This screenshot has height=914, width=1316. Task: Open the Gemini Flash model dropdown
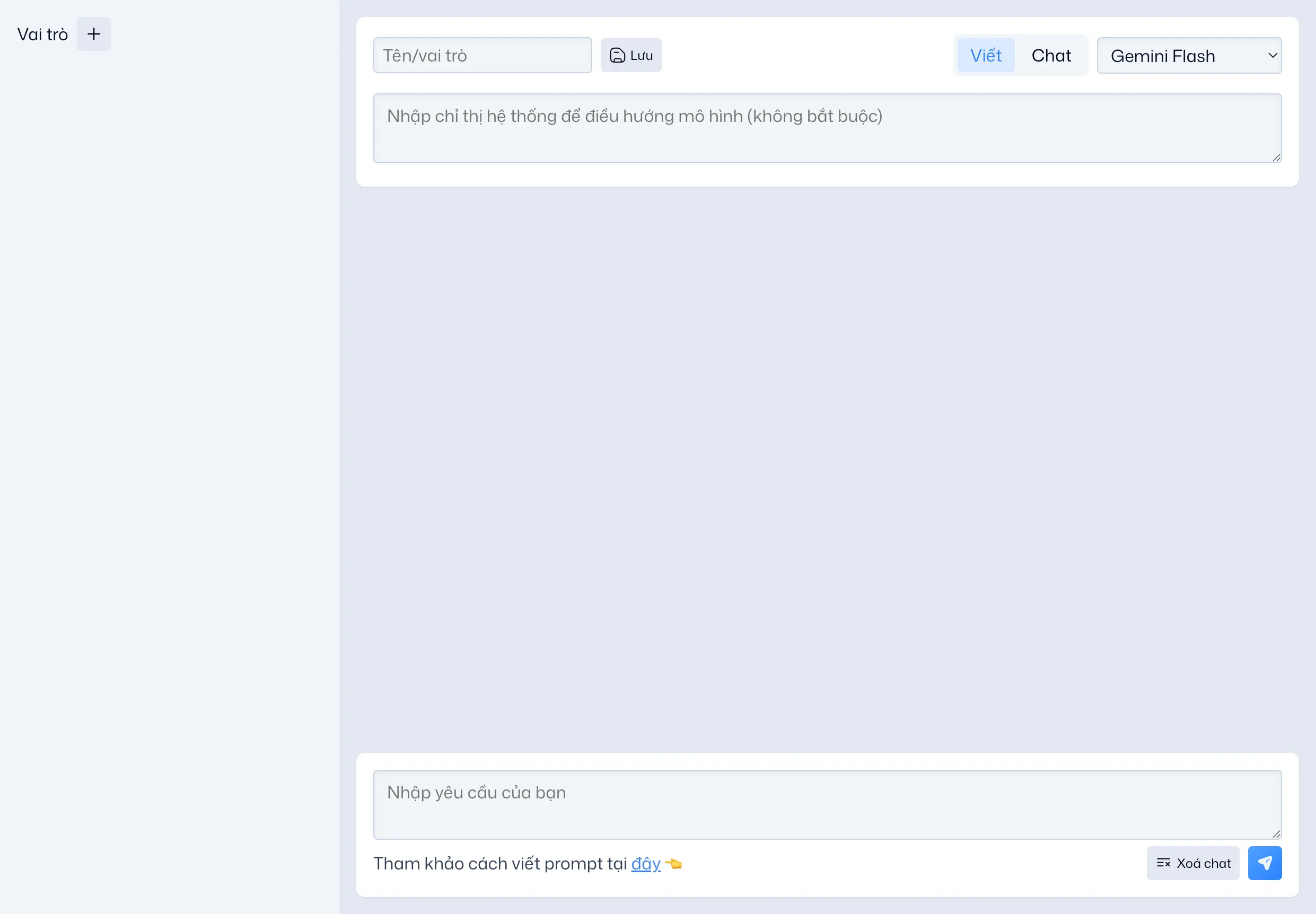(x=1180, y=56)
